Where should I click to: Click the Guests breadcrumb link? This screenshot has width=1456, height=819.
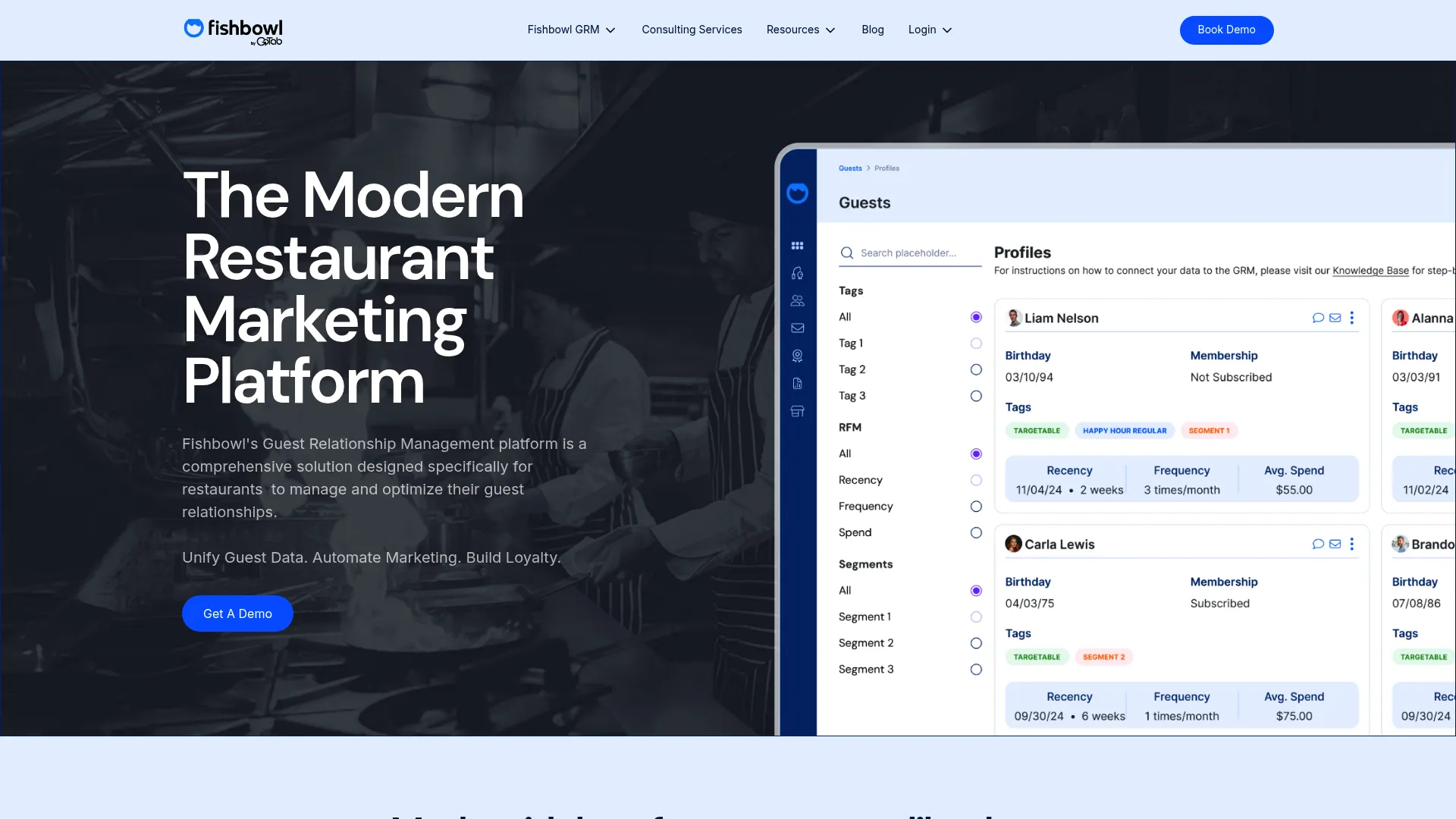pos(850,168)
